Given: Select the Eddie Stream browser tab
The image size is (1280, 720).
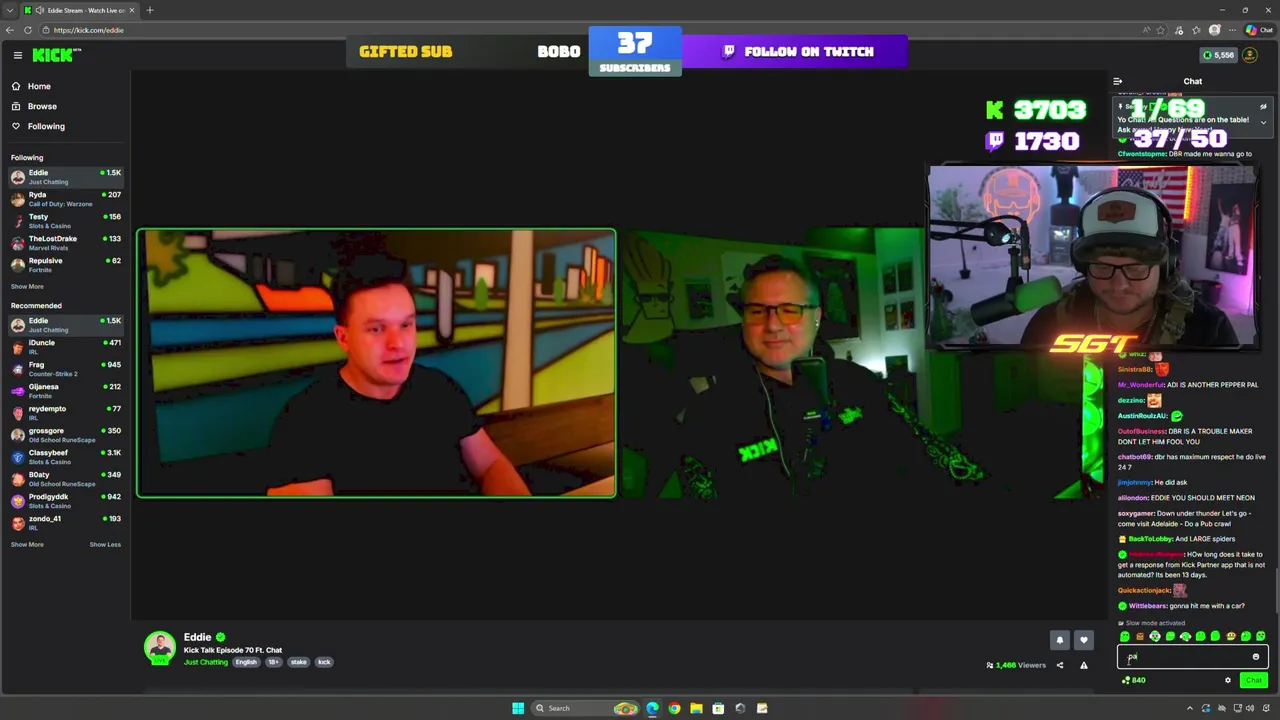Looking at the screenshot, I should (80, 10).
